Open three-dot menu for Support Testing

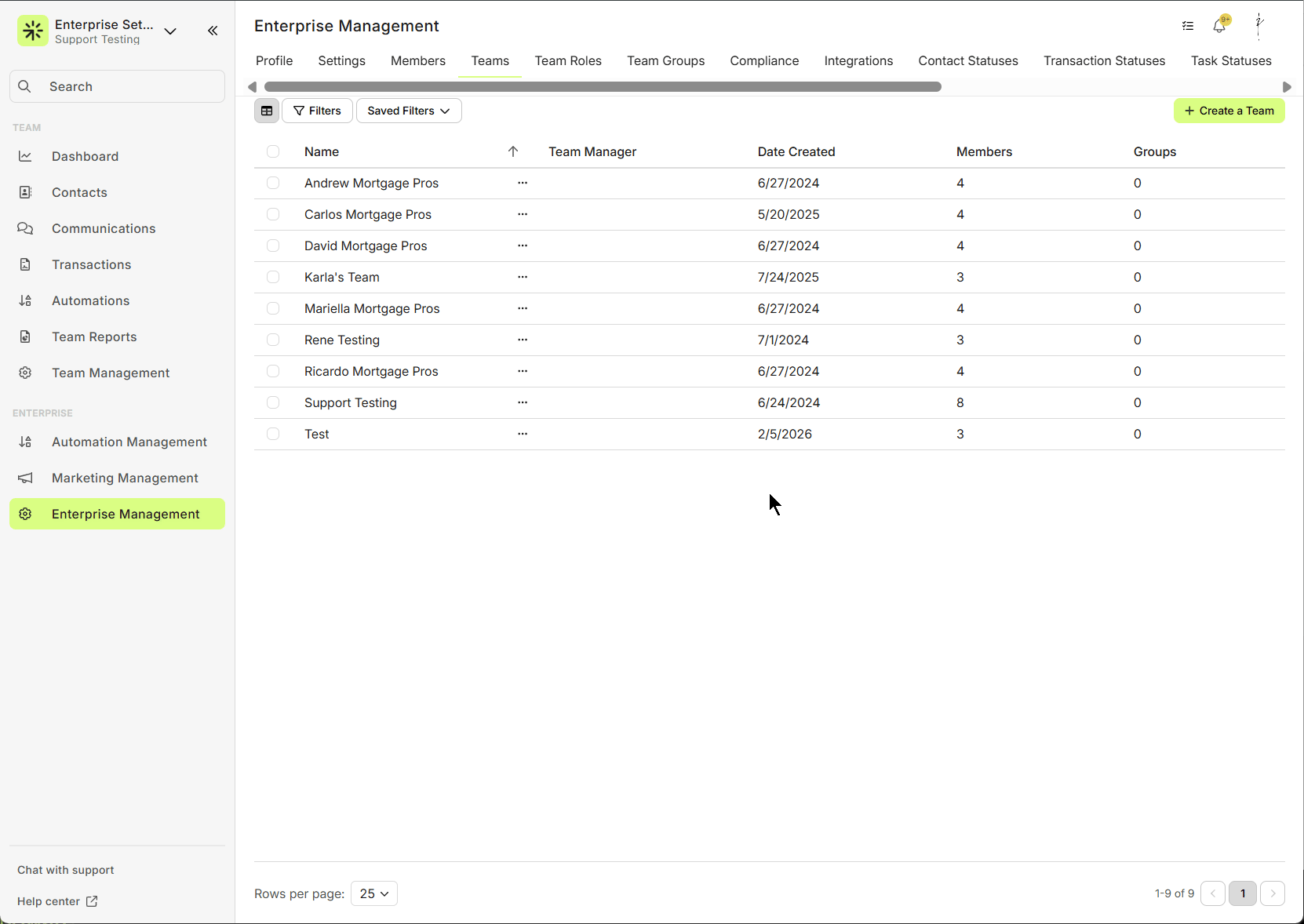(523, 402)
